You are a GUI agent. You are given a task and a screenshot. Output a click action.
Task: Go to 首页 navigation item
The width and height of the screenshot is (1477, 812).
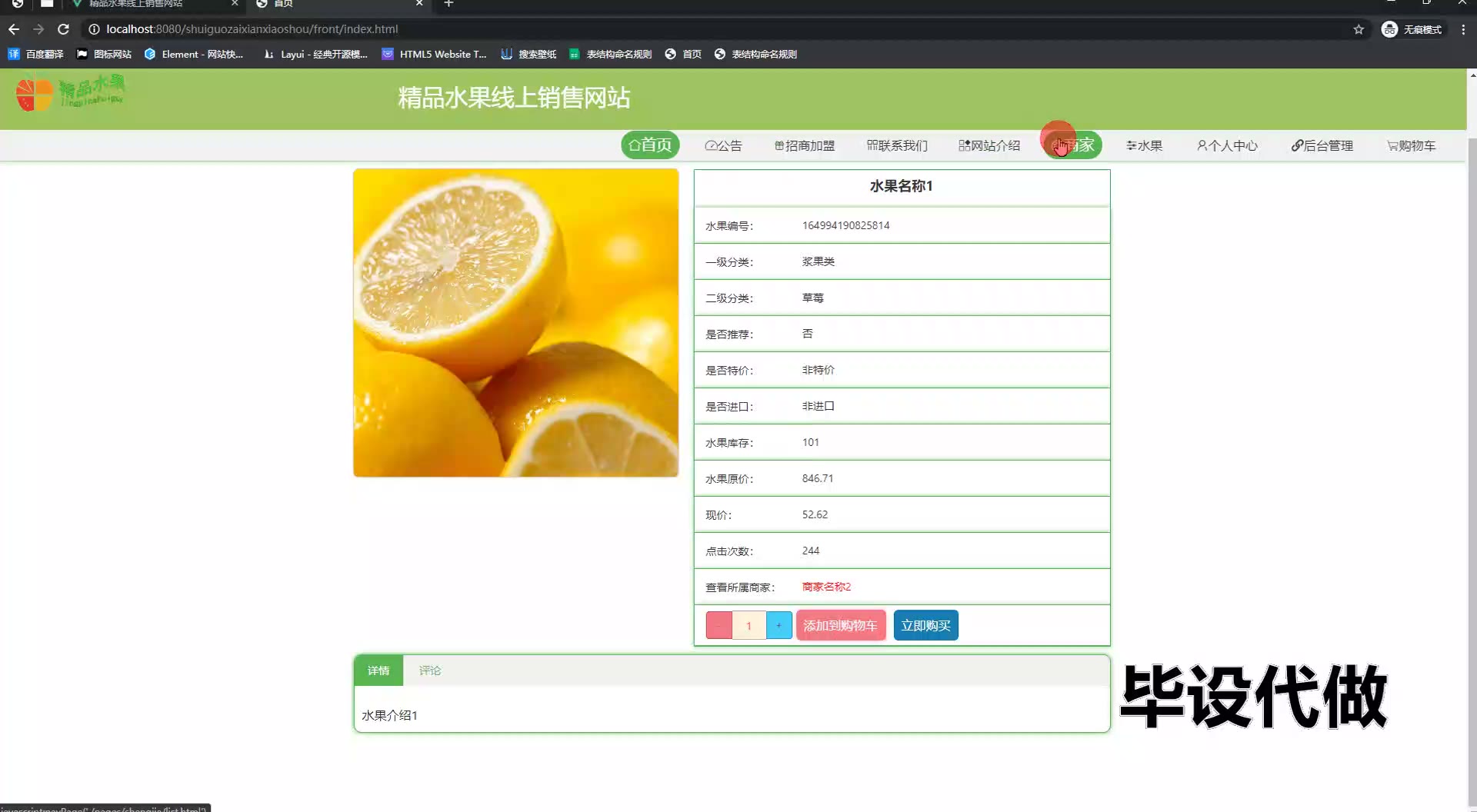pyautogui.click(x=650, y=145)
